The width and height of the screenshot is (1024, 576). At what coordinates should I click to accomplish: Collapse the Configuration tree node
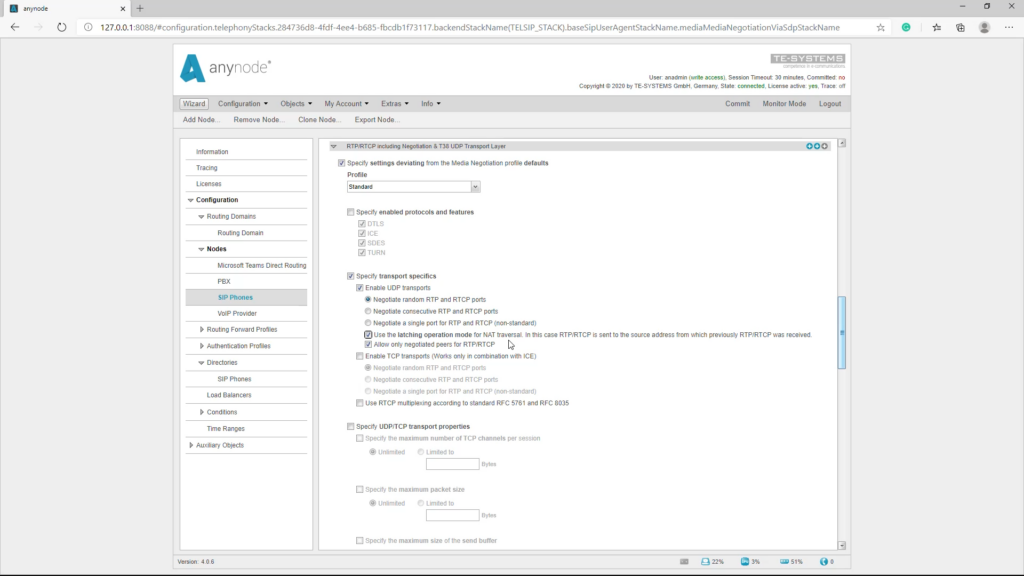[x=191, y=200]
